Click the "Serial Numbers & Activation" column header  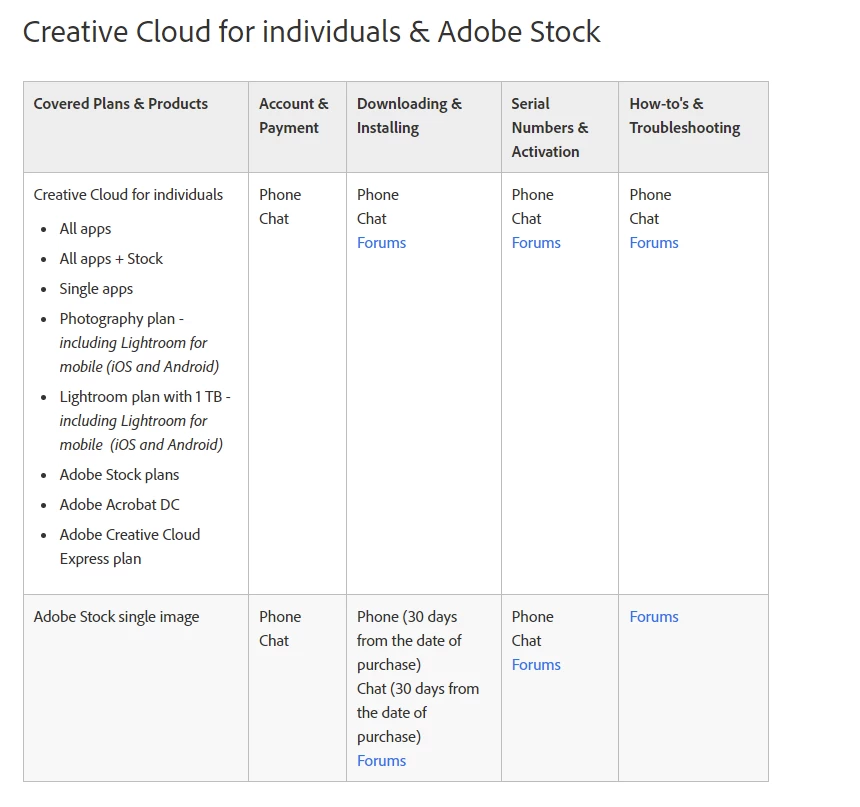549,128
